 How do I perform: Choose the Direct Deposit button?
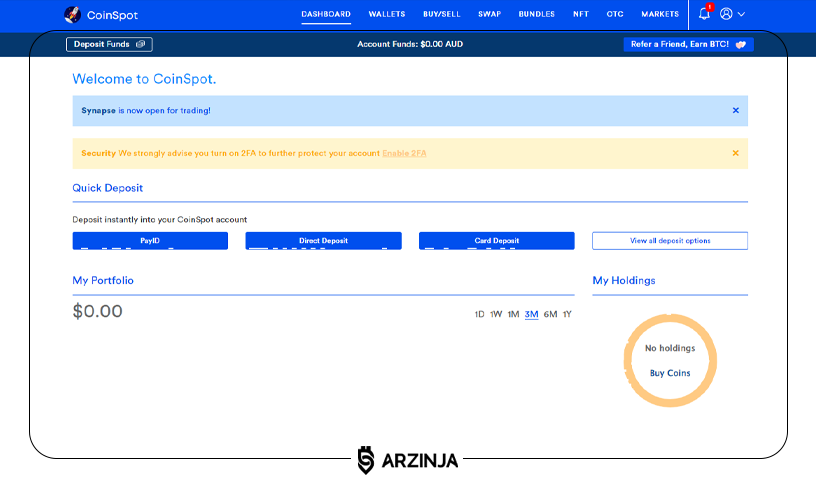(323, 240)
